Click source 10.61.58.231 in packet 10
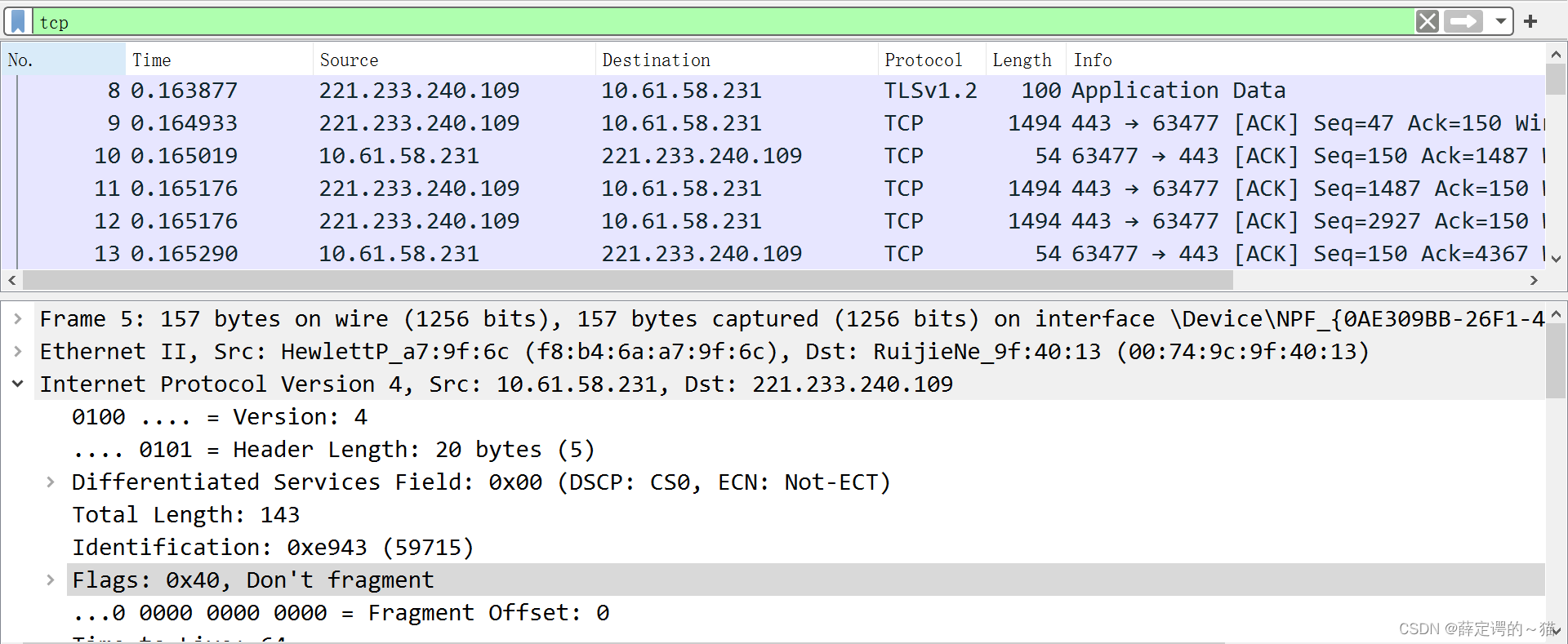 click(x=399, y=156)
